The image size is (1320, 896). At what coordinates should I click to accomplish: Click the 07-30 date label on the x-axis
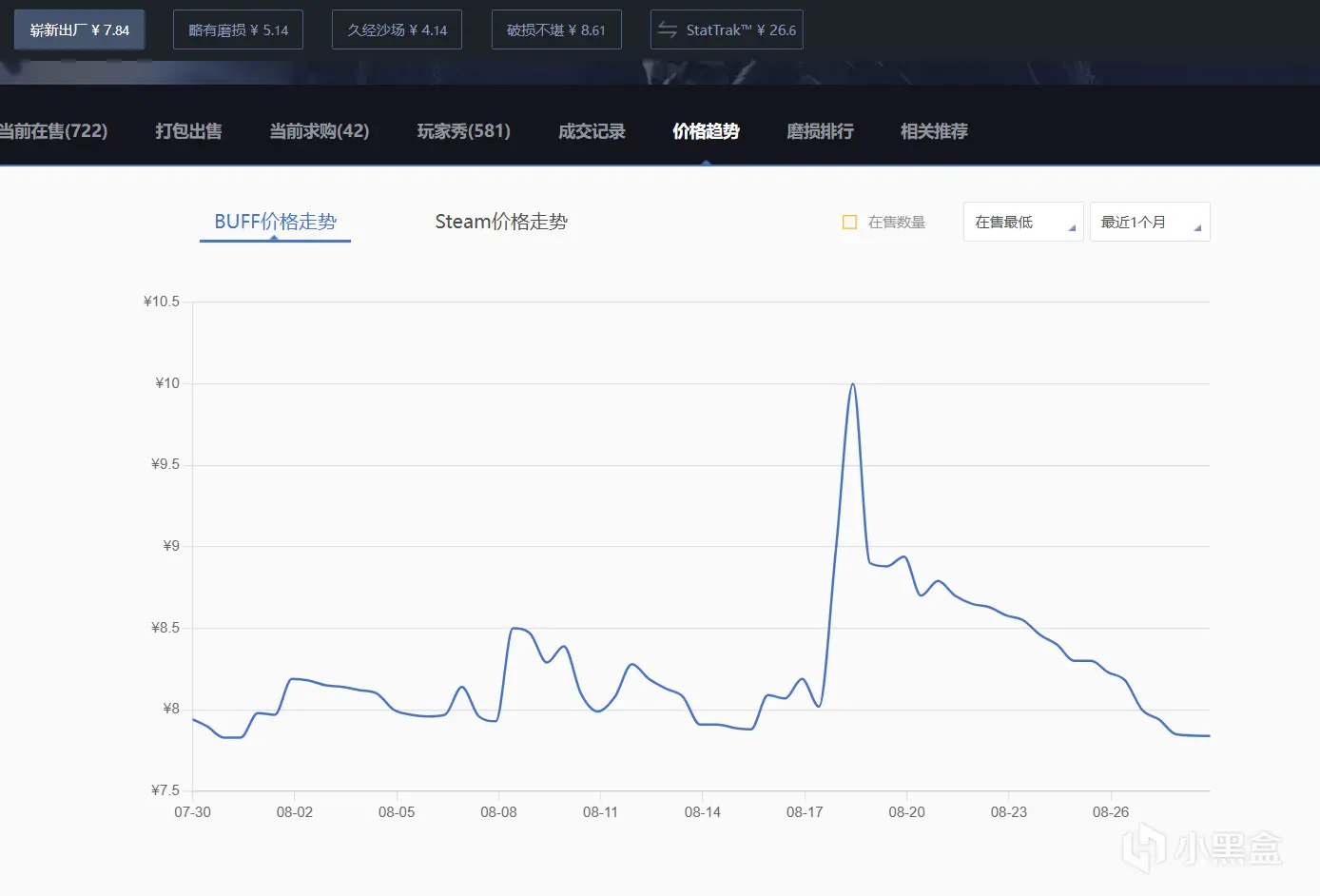point(192,812)
